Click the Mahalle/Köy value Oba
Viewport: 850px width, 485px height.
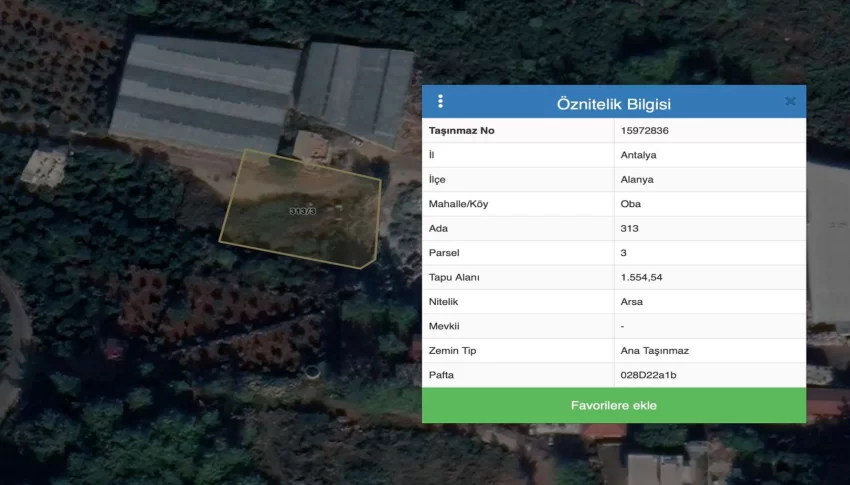tap(630, 204)
